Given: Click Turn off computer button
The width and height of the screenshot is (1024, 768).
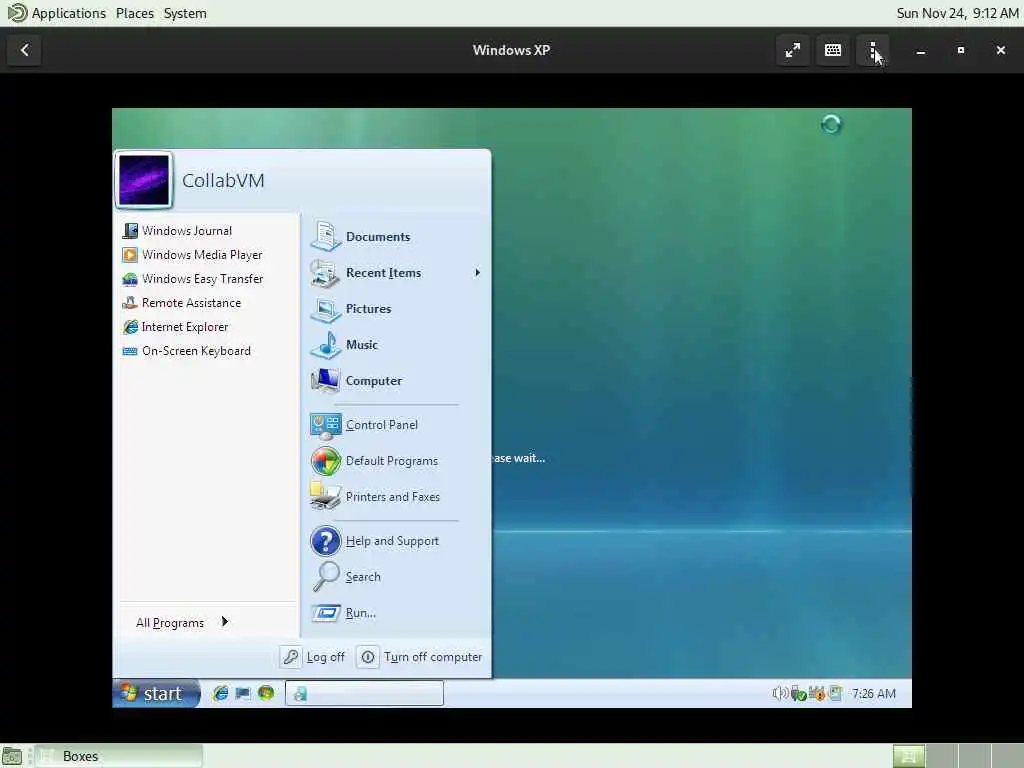Looking at the screenshot, I should [421, 657].
